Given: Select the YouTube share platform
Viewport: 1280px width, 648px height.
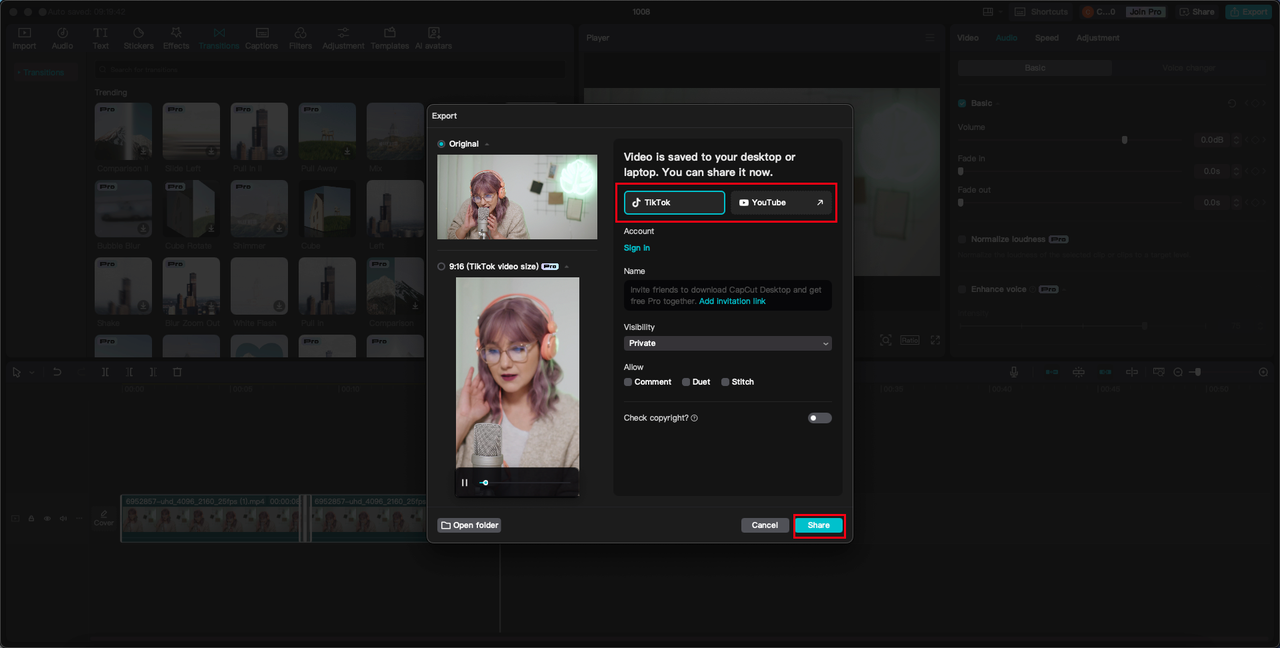Looking at the screenshot, I should (781, 202).
